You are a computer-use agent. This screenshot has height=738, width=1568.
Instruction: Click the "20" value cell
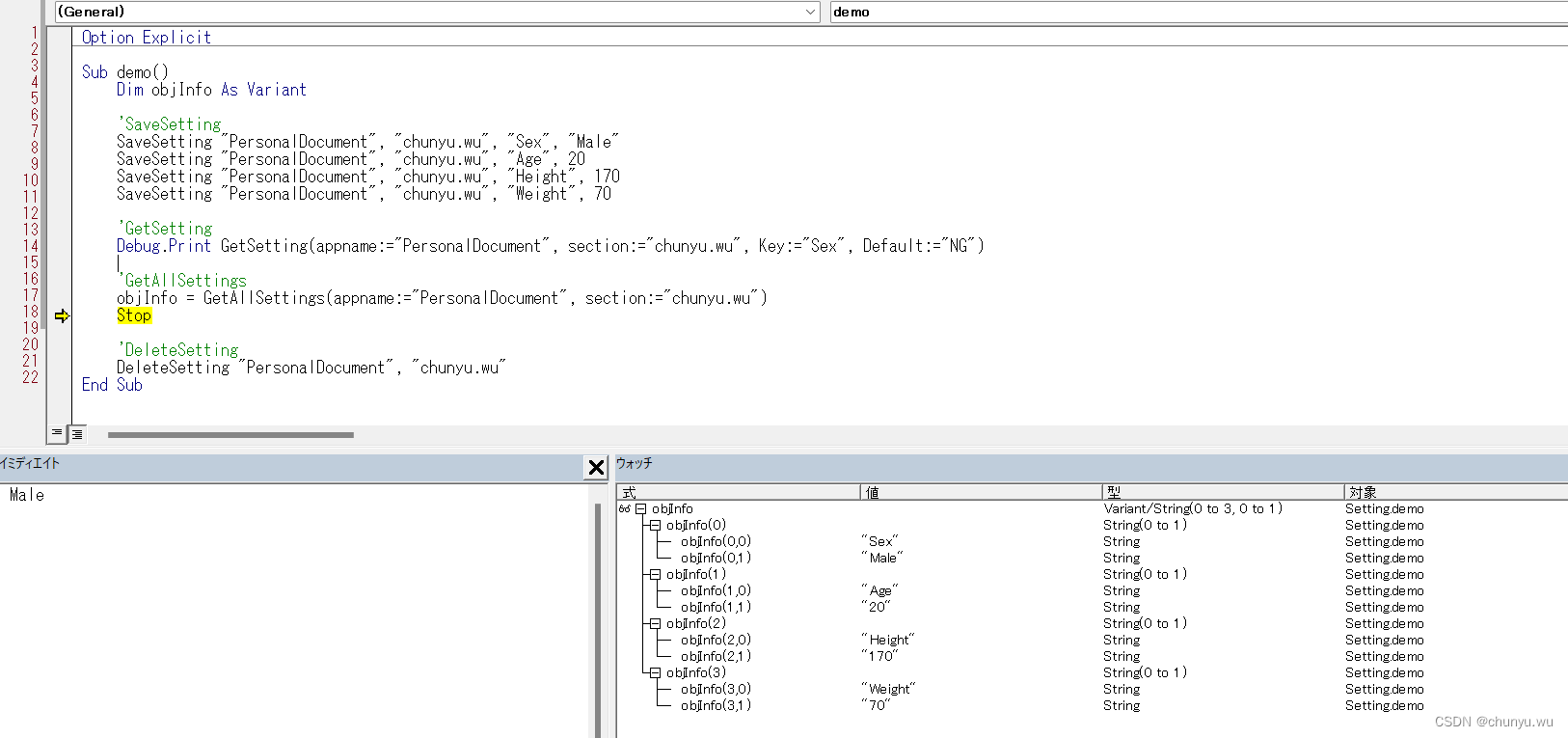[876, 607]
